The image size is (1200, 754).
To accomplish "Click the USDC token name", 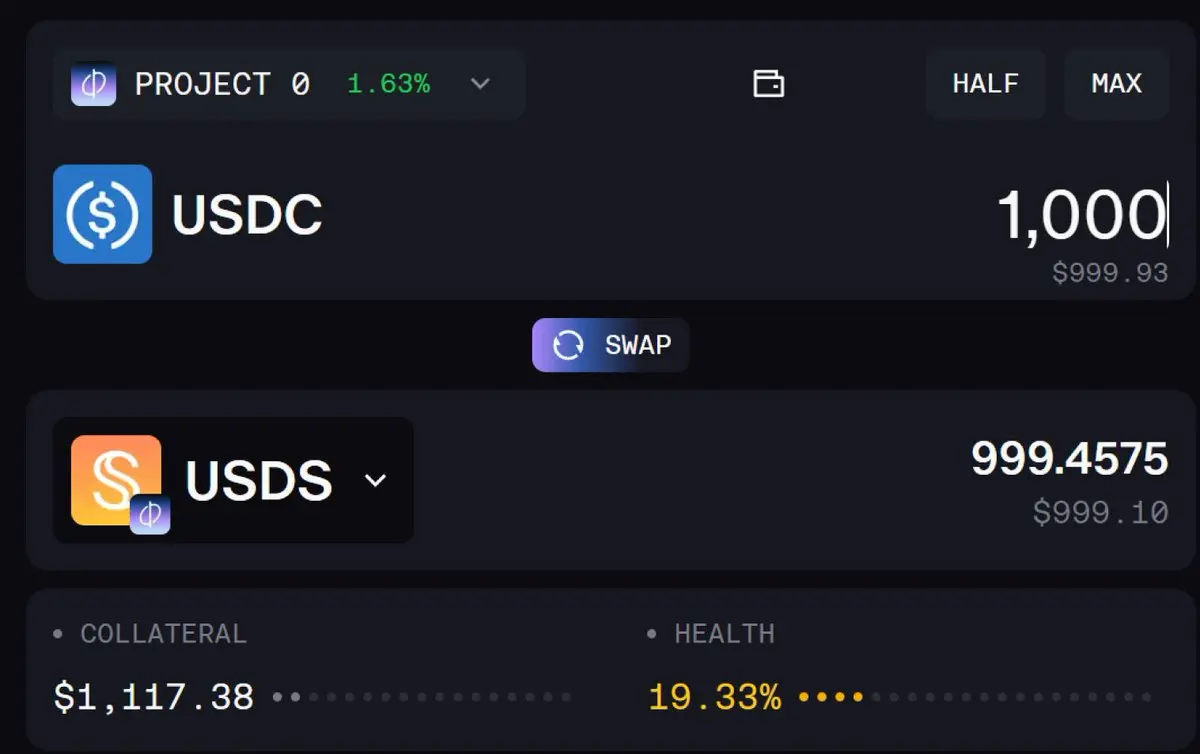I will coord(247,214).
